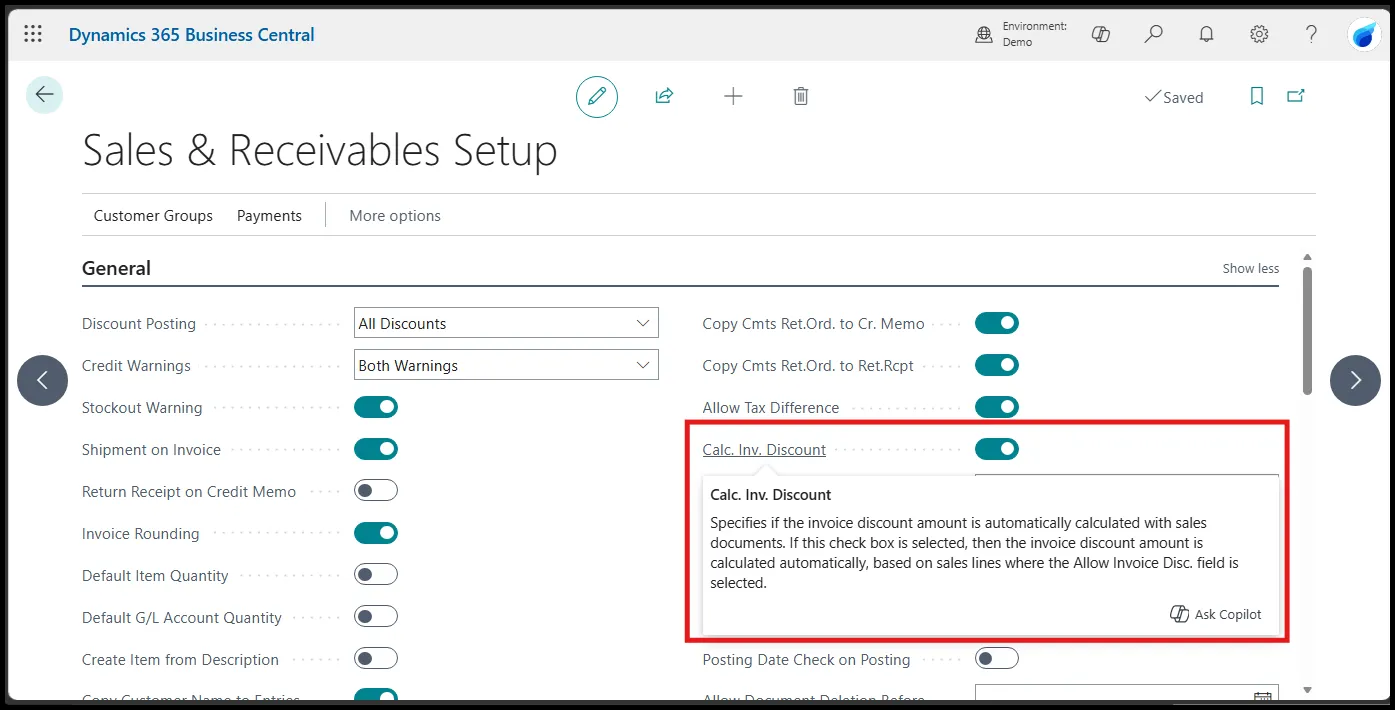
Task: Click the page scrollbar thumb
Action: click(1307, 330)
